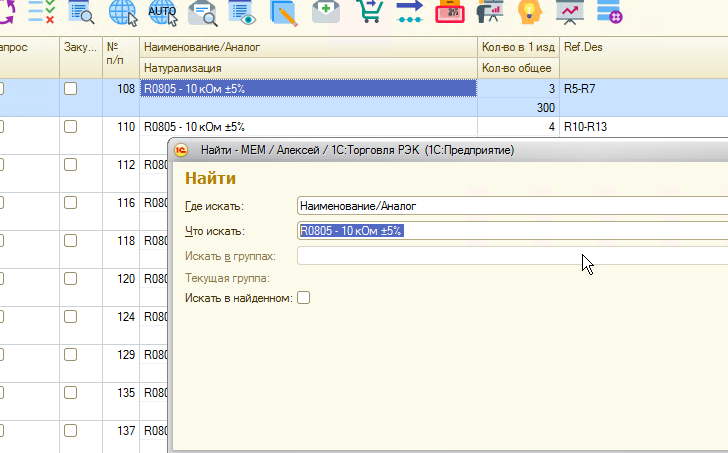
Task: Tick the 'Заку...' checkbox in row 110
Action: tap(70, 127)
